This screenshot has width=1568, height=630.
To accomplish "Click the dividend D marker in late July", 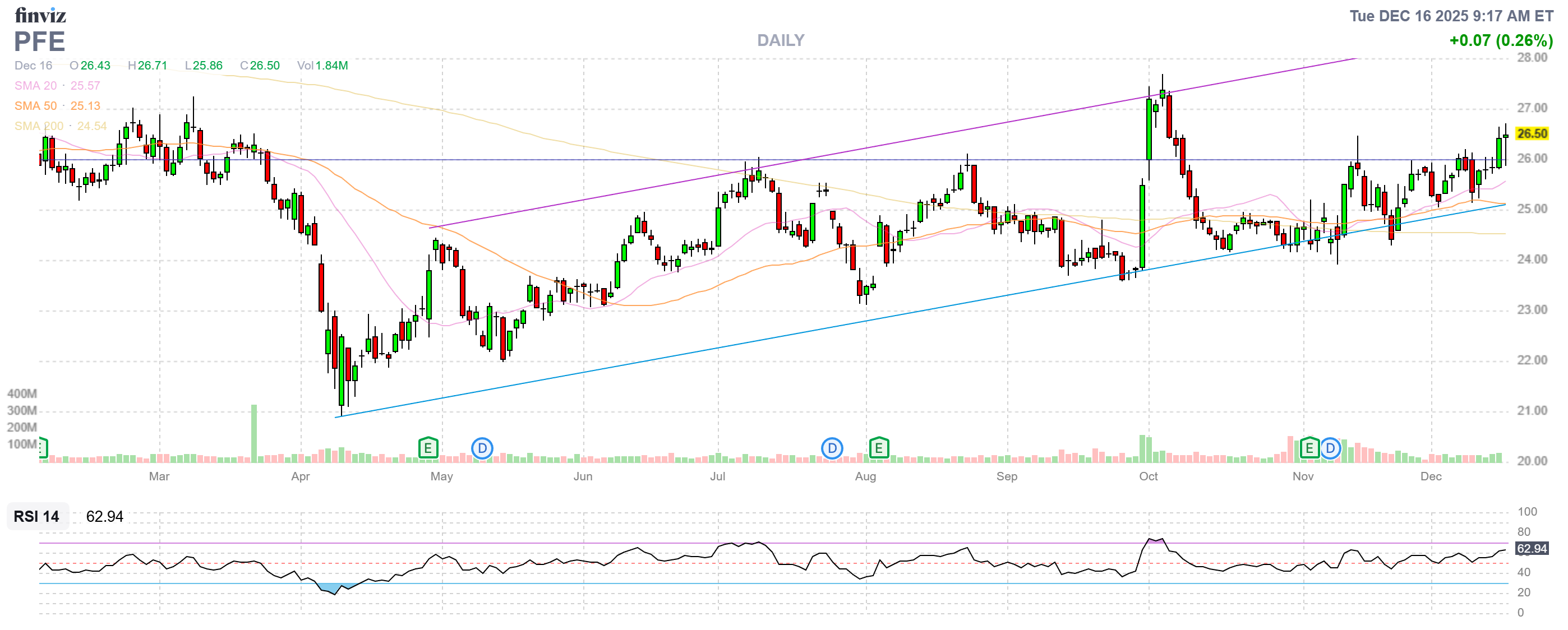I will [x=832, y=449].
